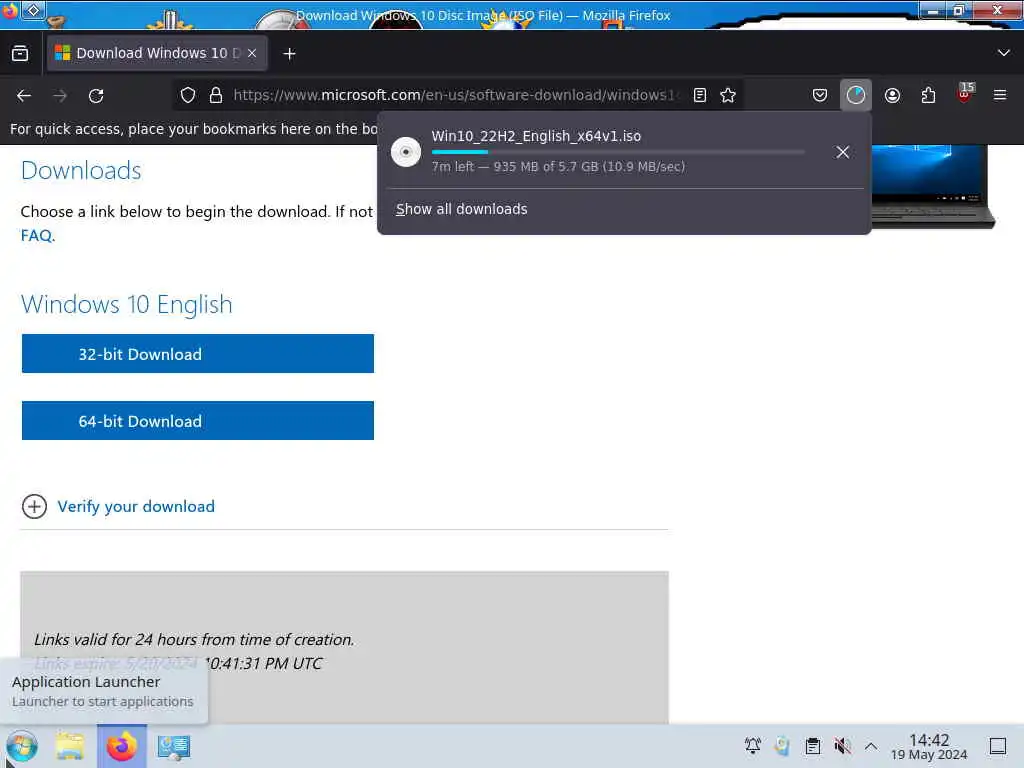Click the laptop image thumbnail
1024x768 pixels.
[x=933, y=186]
